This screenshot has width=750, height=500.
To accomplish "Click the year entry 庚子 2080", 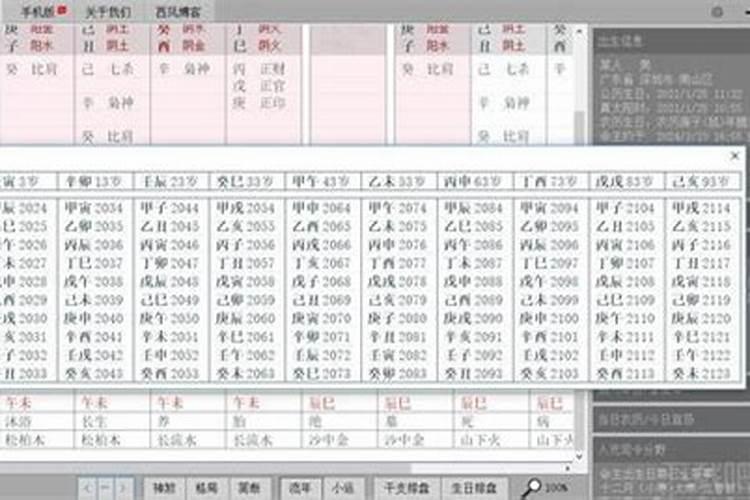I will (398, 318).
